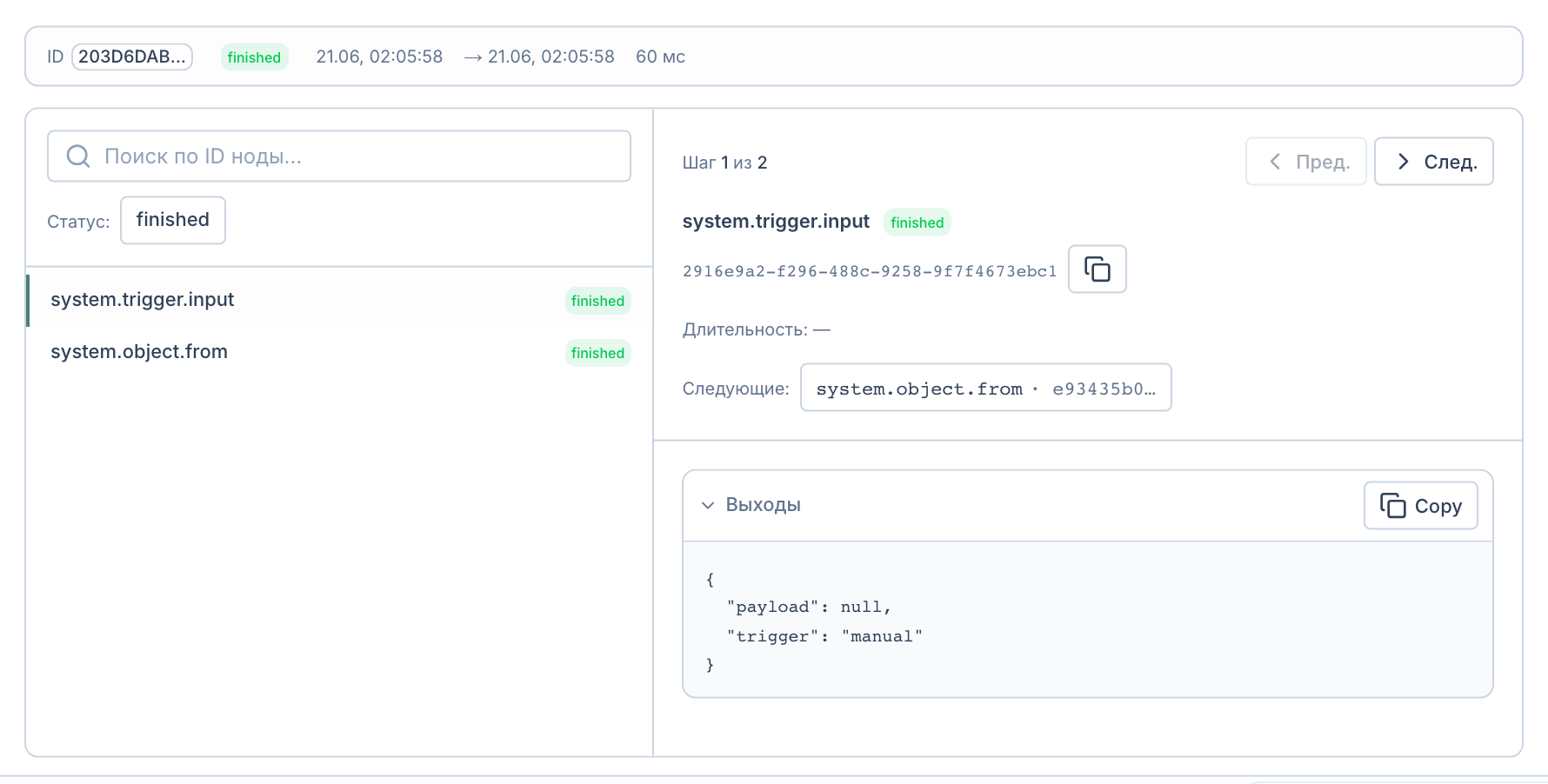Click the UUID text 2916e9a2-f296-488c

[870, 271]
